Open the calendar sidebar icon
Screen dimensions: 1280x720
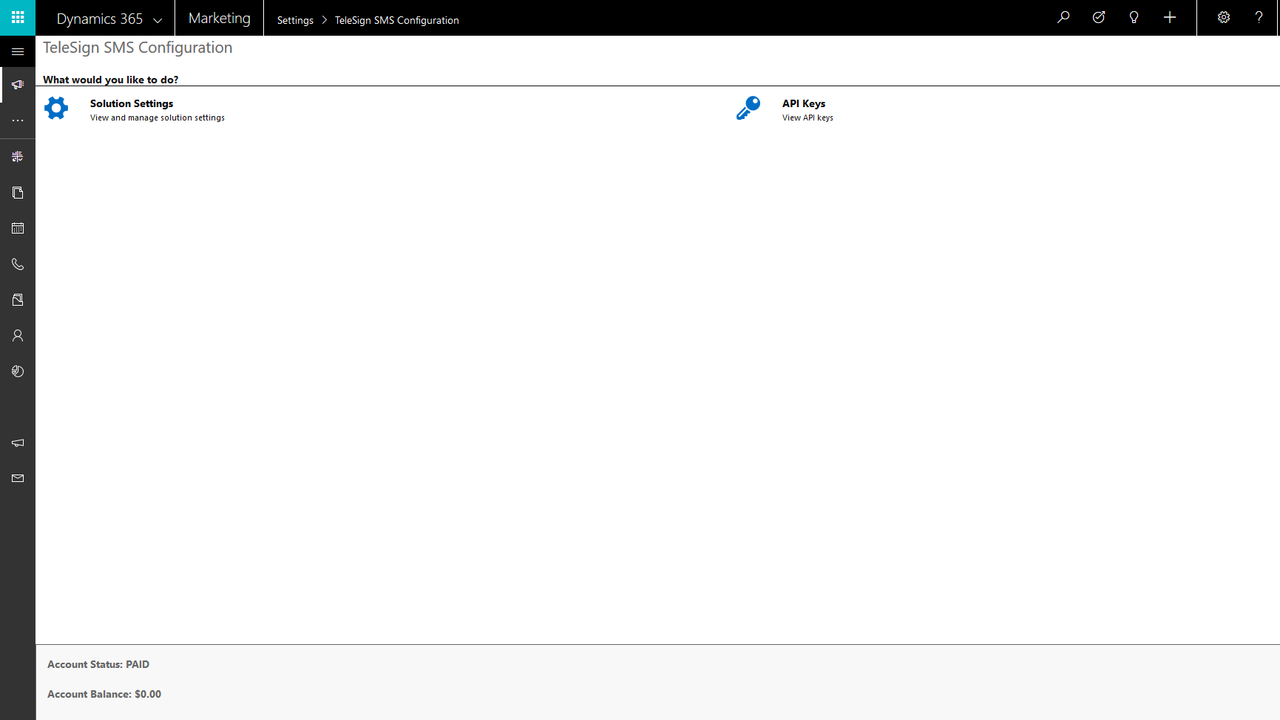click(17, 228)
